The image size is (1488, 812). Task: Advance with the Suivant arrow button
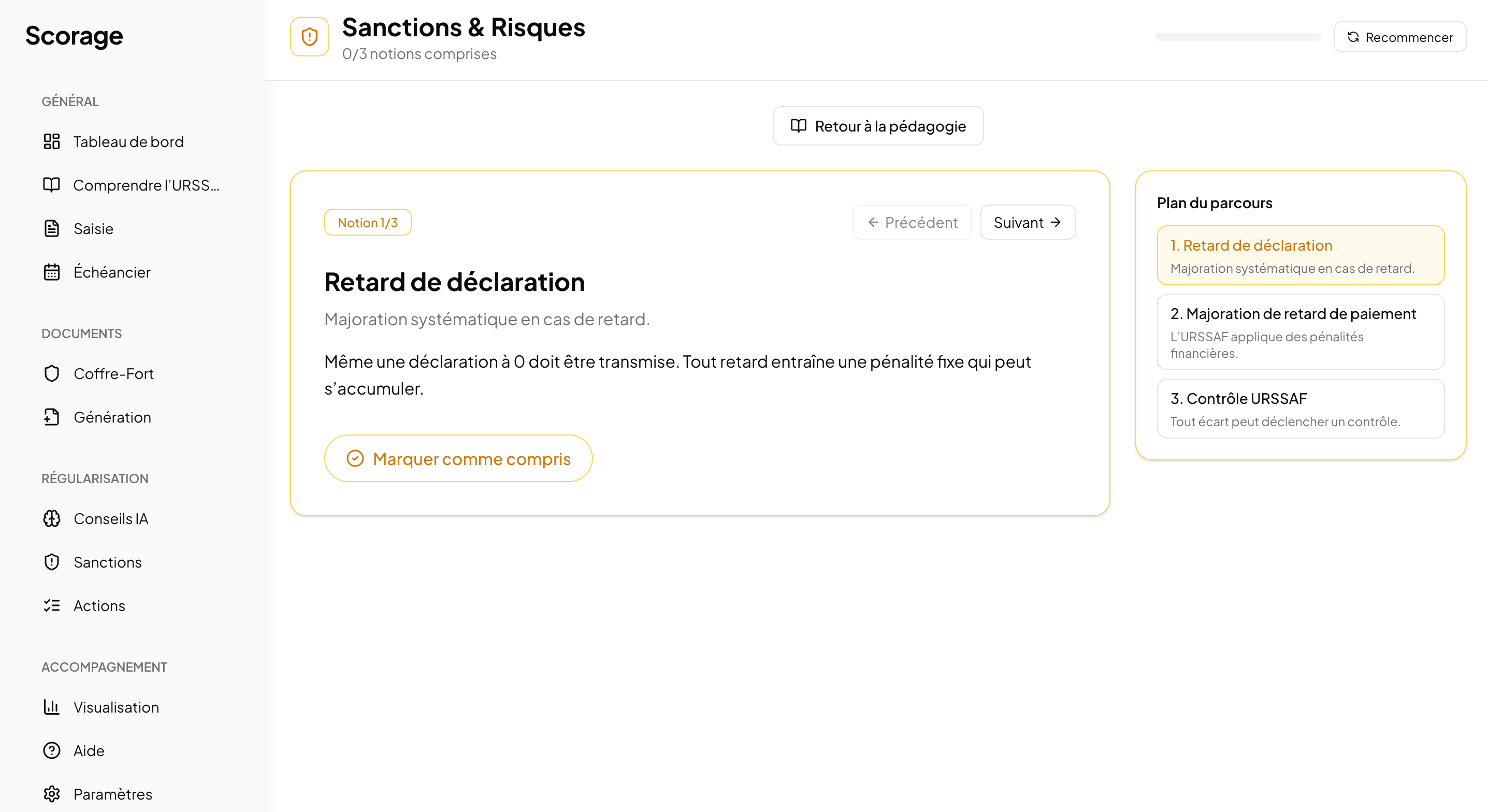[1028, 222]
